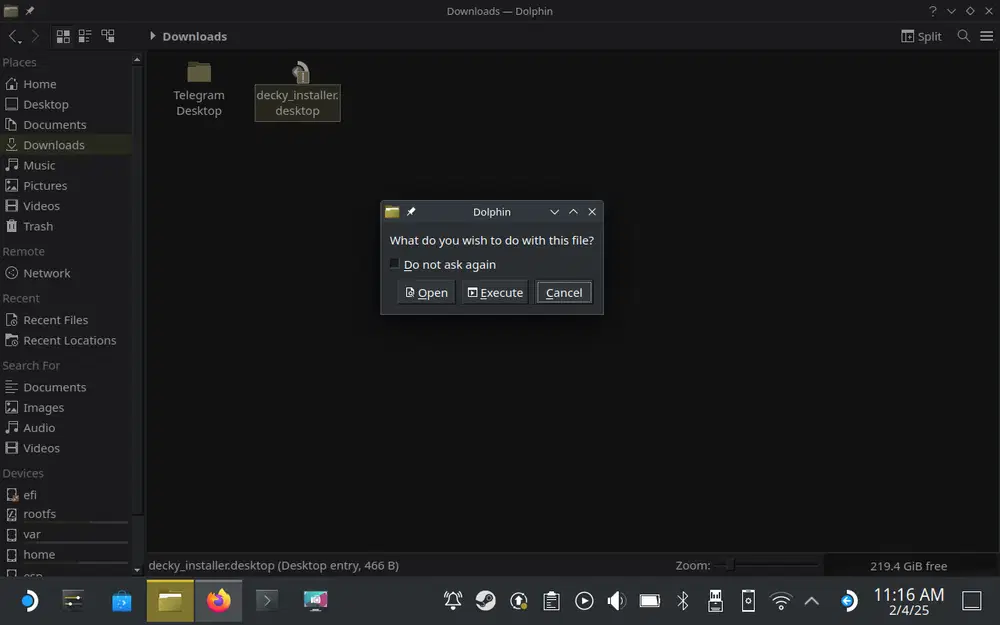Click the Places panel scroll up arrow
Viewport: 1000px width, 625px height.
point(137,60)
